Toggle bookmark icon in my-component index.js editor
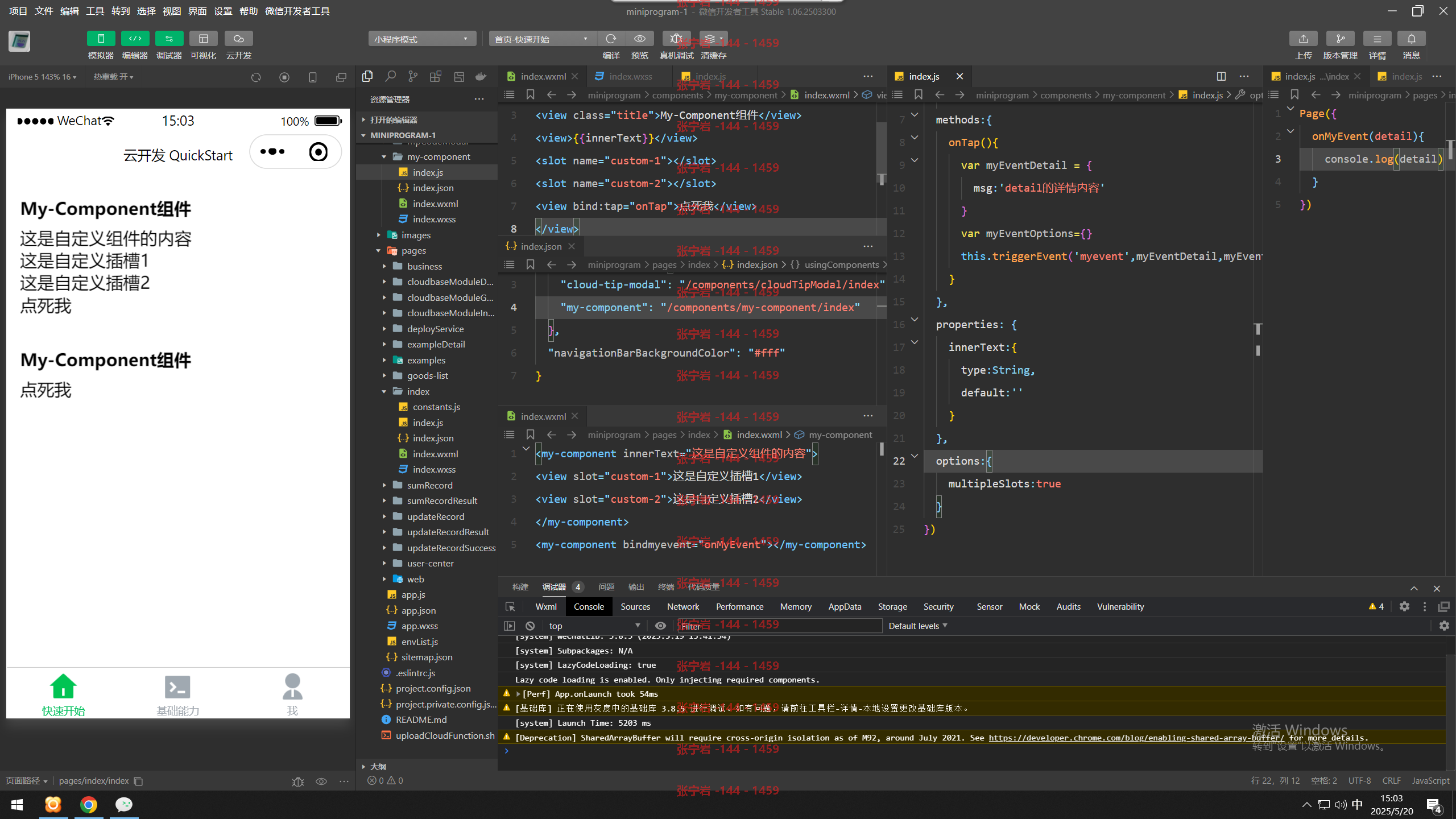Viewport: 1456px width, 819px height. pyautogui.click(x=918, y=95)
